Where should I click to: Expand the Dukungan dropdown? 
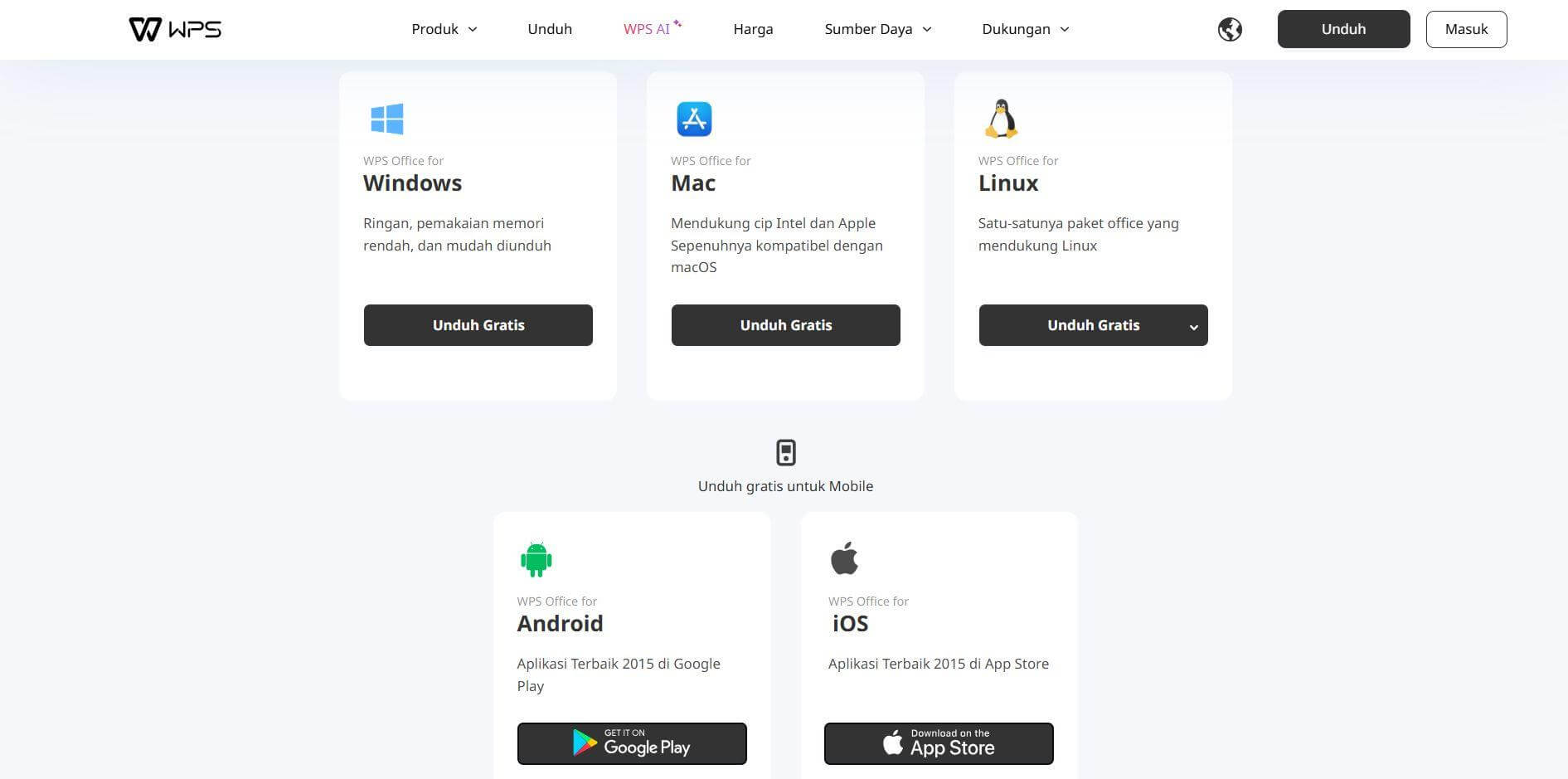pos(1025,29)
